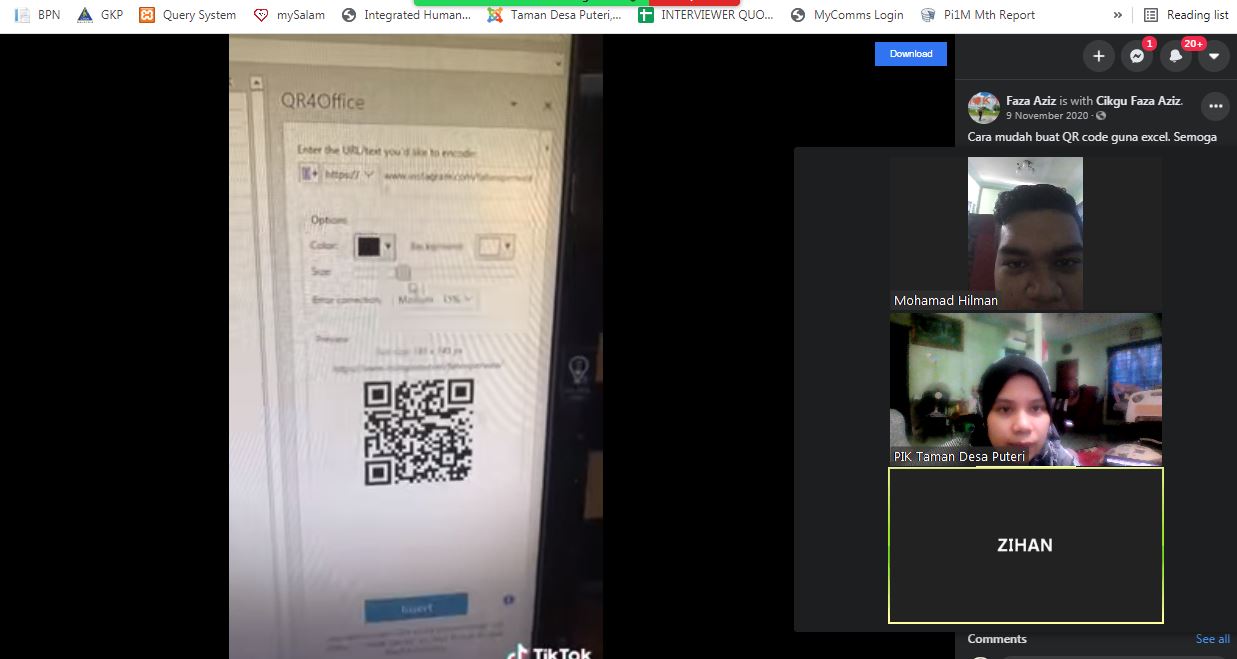Open the INTERVIEWER QUO bookmark

coord(706,15)
